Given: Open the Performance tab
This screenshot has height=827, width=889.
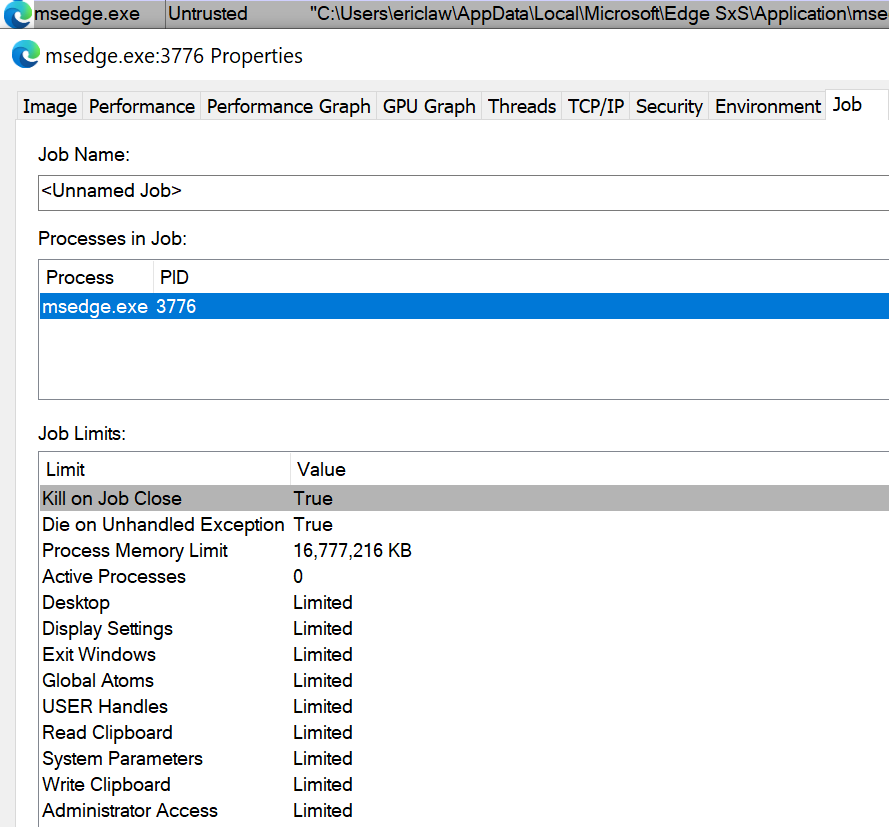Looking at the screenshot, I should point(142,107).
